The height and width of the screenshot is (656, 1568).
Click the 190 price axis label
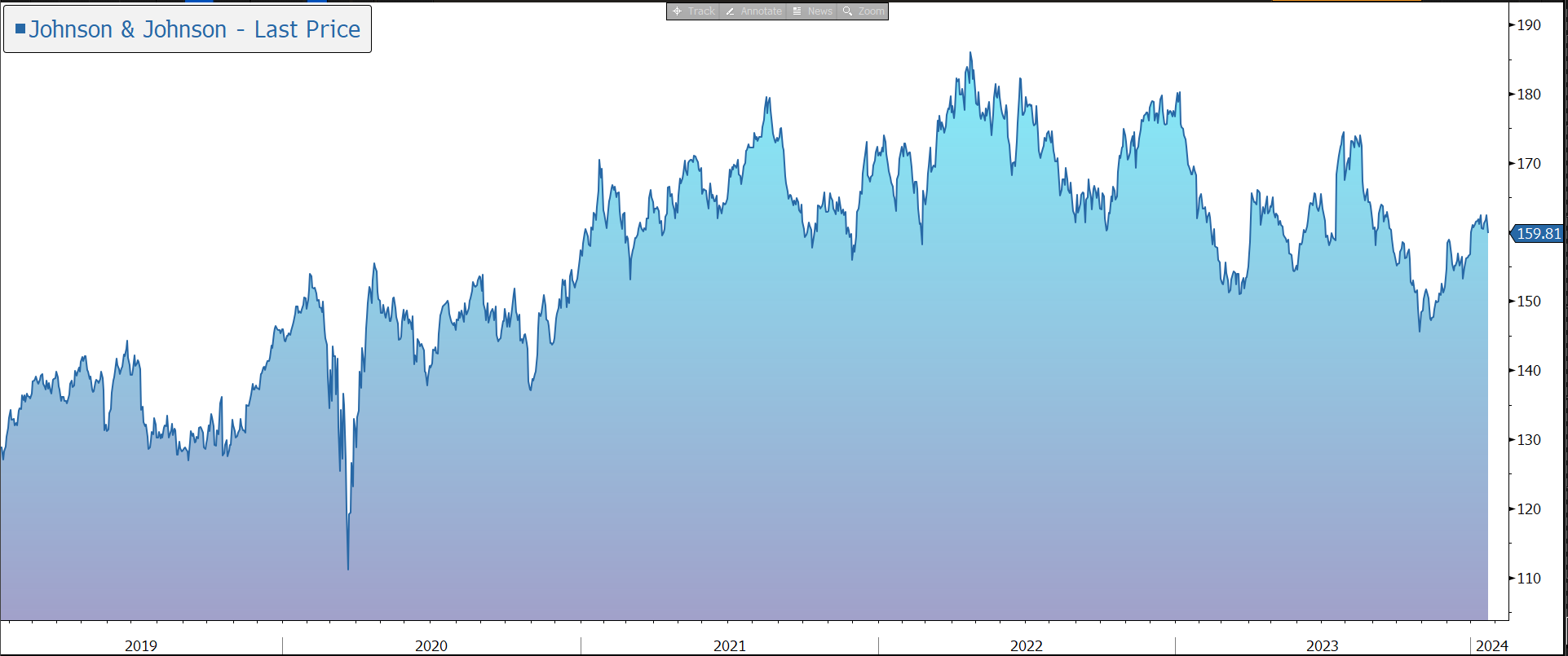click(1529, 25)
